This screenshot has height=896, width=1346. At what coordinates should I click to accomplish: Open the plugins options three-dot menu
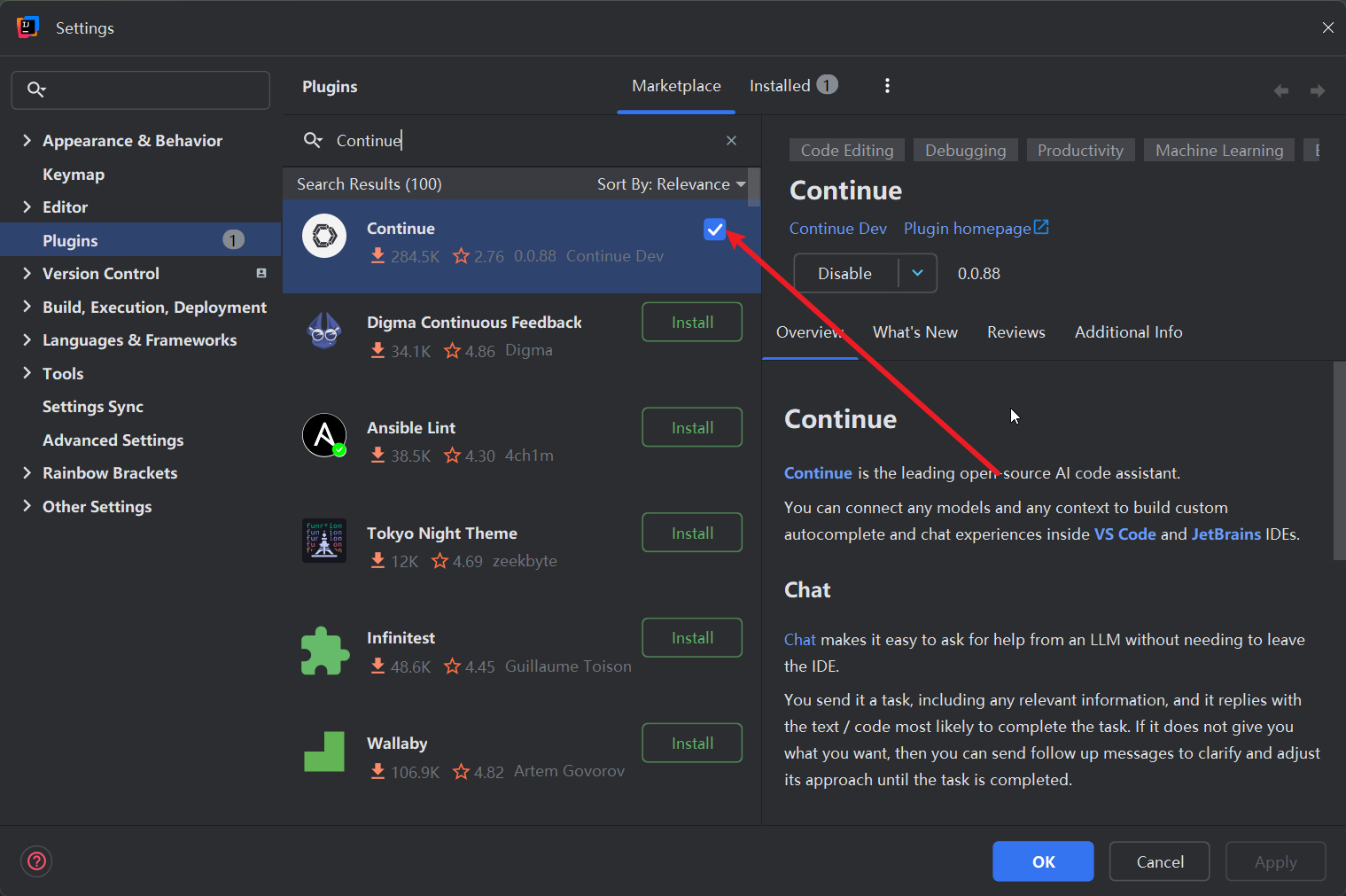click(887, 85)
